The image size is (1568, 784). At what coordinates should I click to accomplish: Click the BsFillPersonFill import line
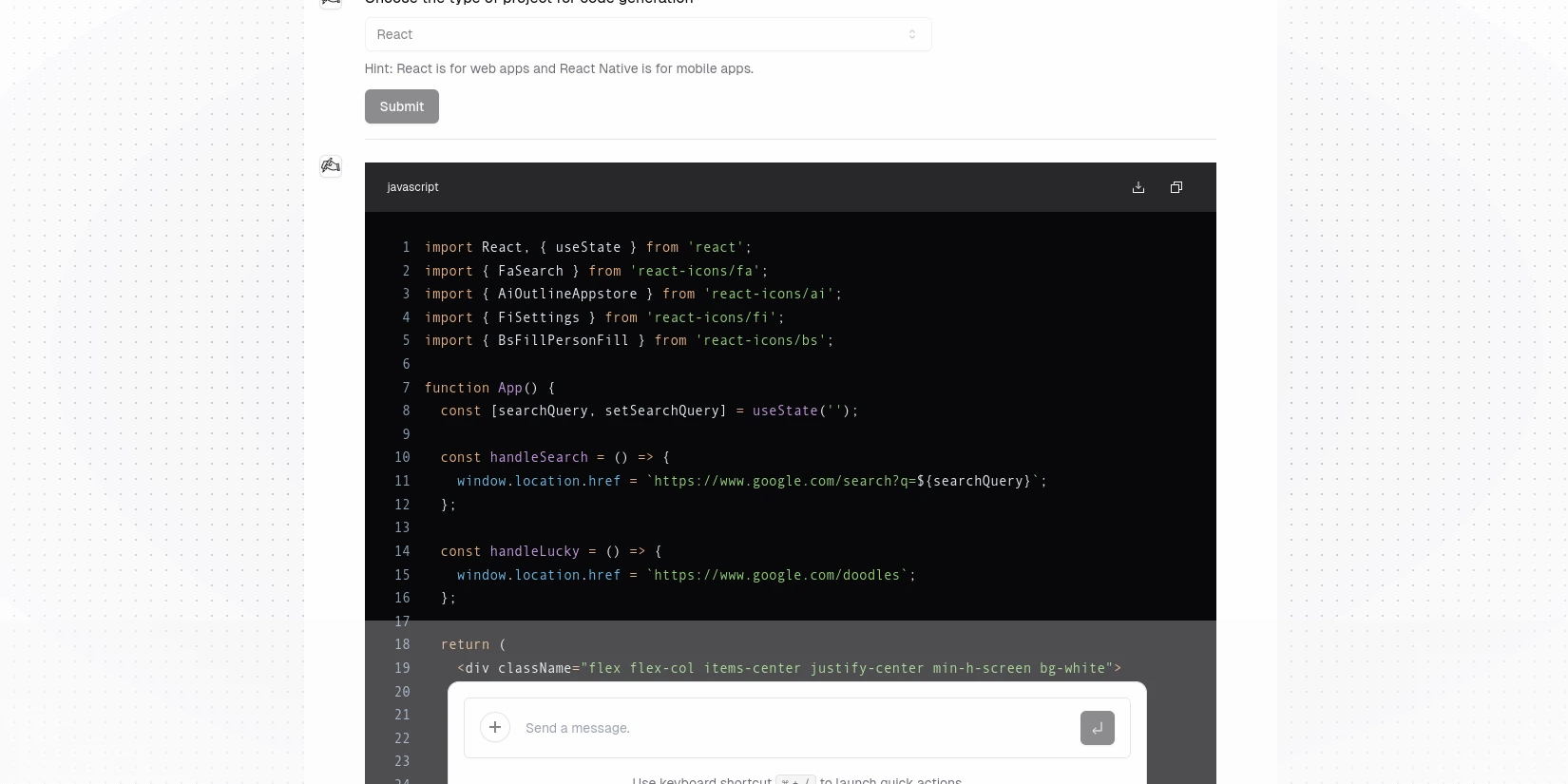click(x=628, y=340)
